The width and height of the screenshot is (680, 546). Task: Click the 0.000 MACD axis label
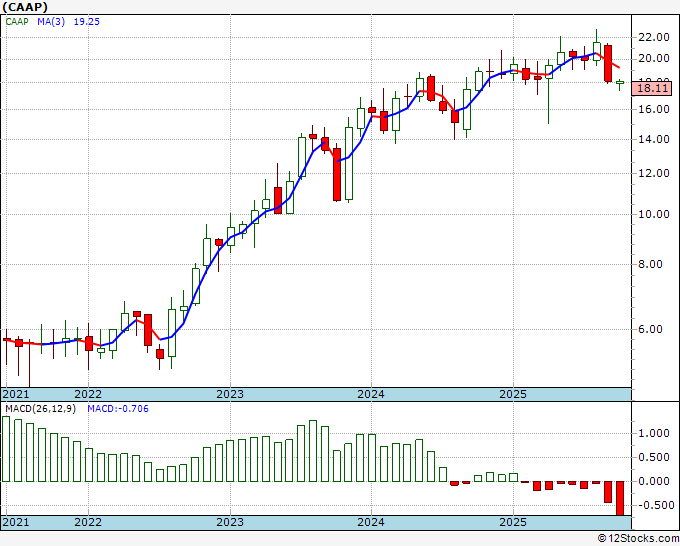pos(654,481)
